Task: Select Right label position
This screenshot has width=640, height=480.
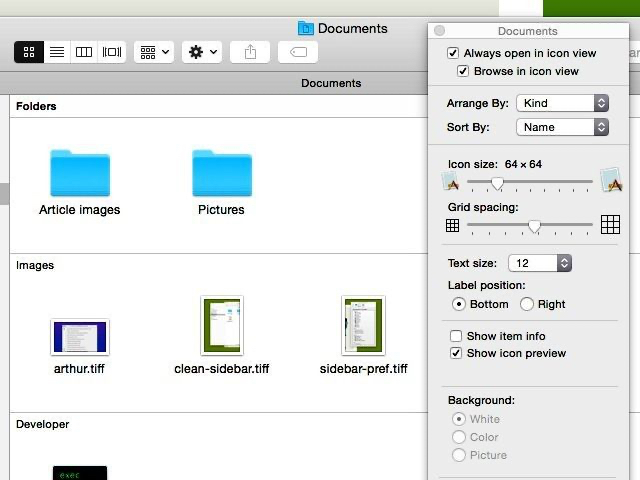Action: pos(526,304)
